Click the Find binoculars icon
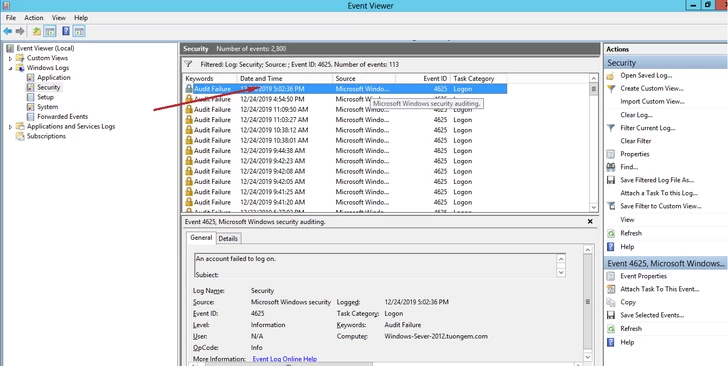 pyautogui.click(x=611, y=167)
